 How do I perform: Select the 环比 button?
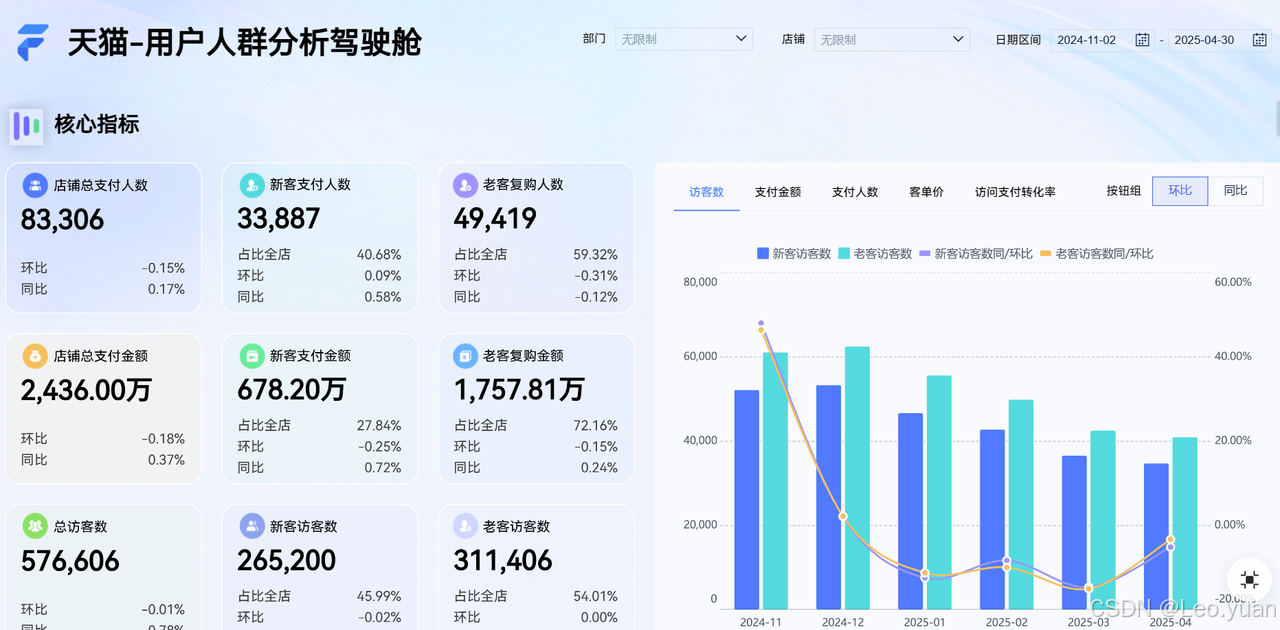(x=1180, y=191)
